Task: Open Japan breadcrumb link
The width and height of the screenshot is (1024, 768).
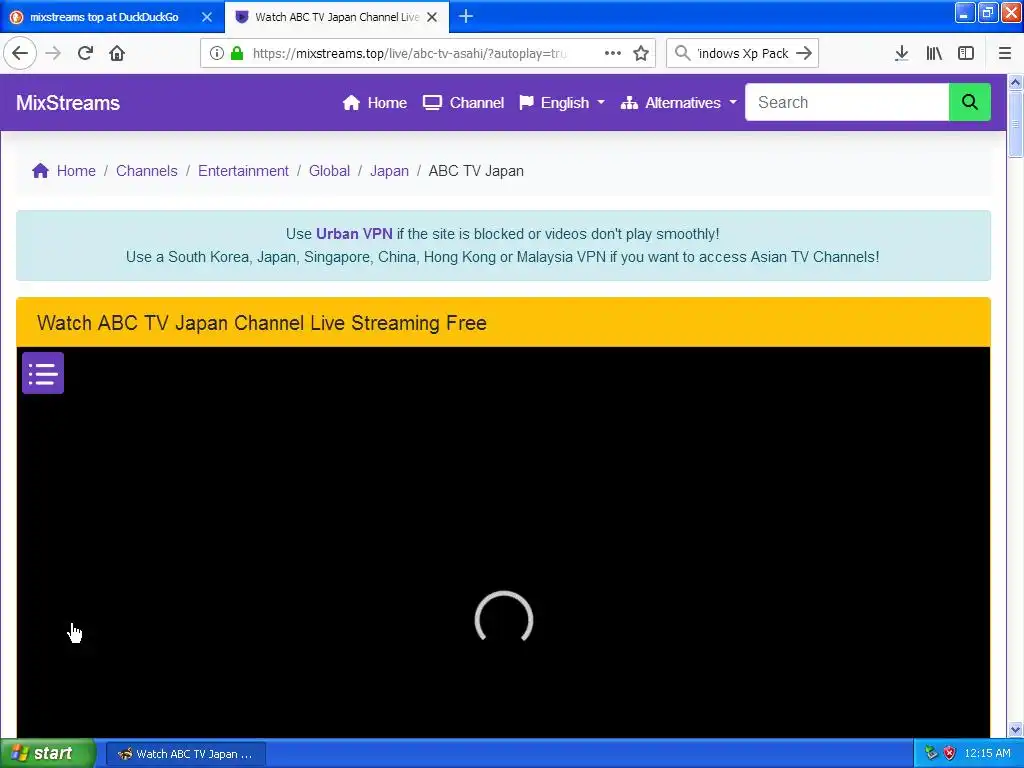Action: tap(389, 170)
